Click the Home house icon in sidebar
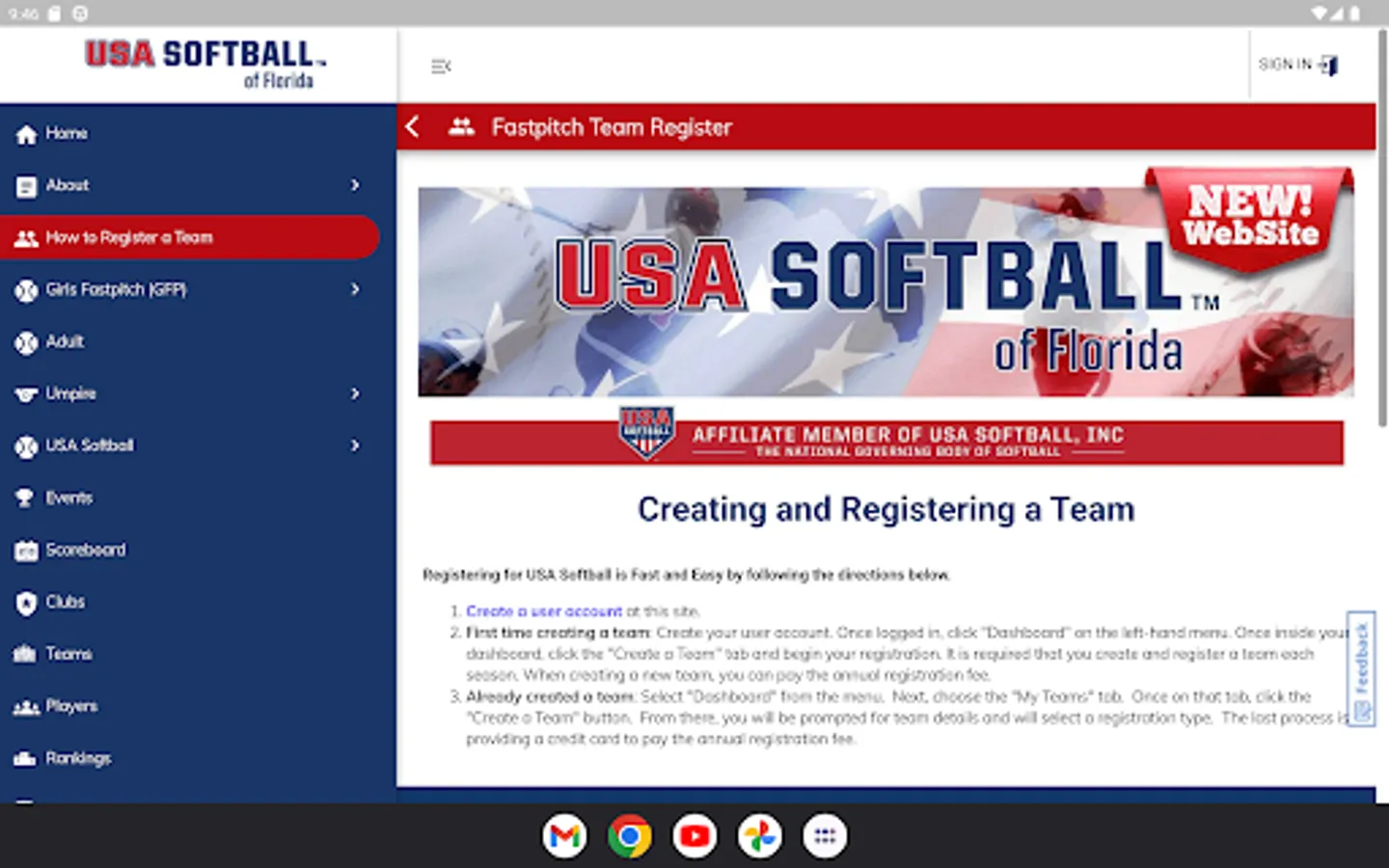The image size is (1389, 868). pyautogui.click(x=26, y=134)
